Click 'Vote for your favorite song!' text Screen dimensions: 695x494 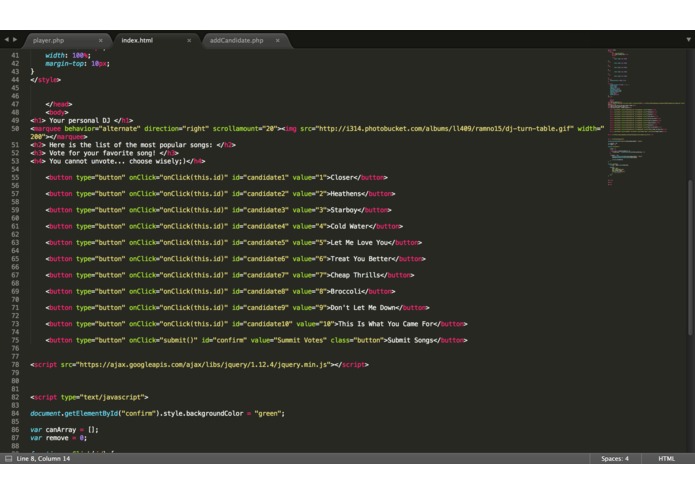pos(102,153)
